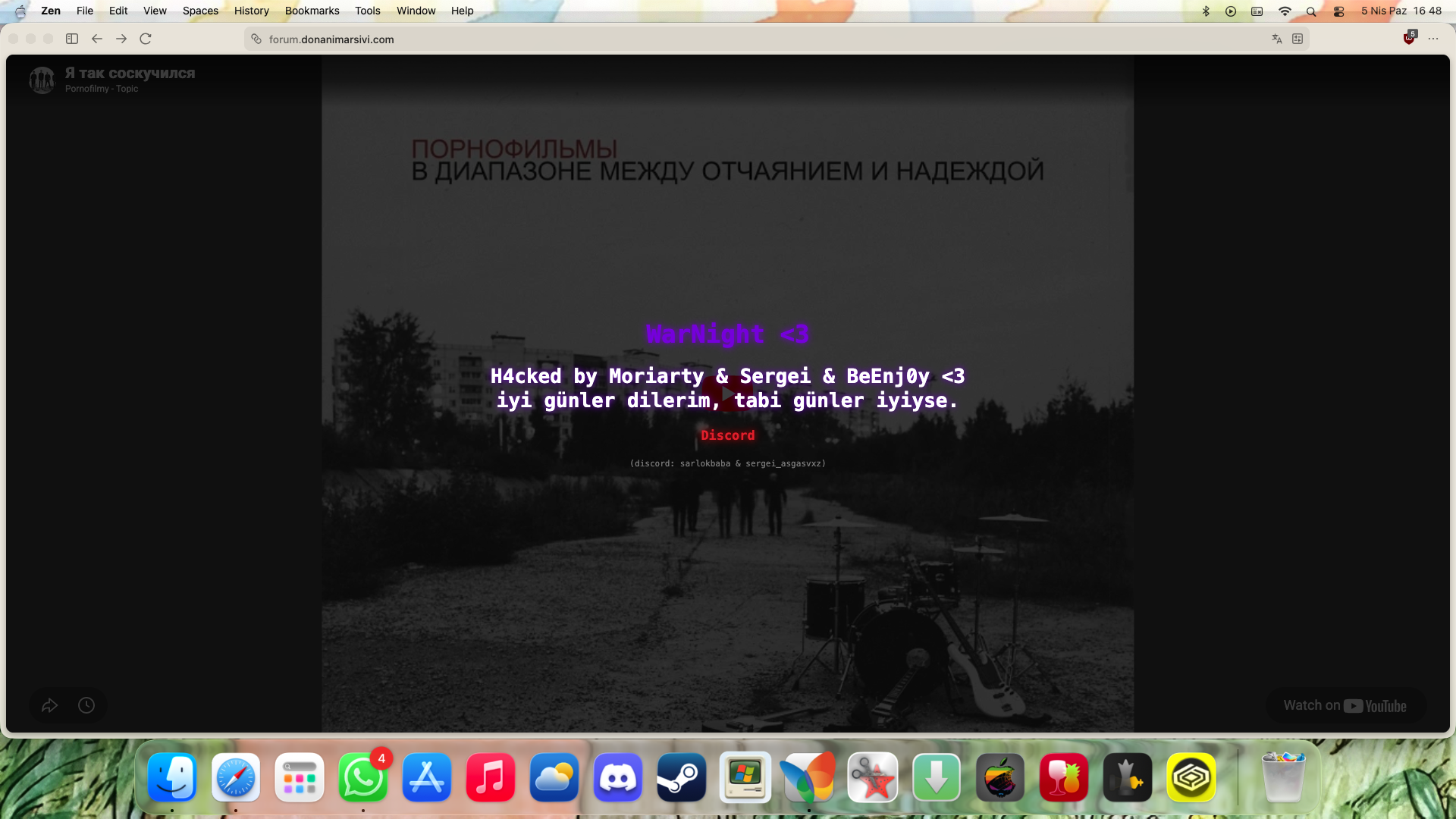Open the uBlock extension icon
The image size is (1456, 819).
1410,38
